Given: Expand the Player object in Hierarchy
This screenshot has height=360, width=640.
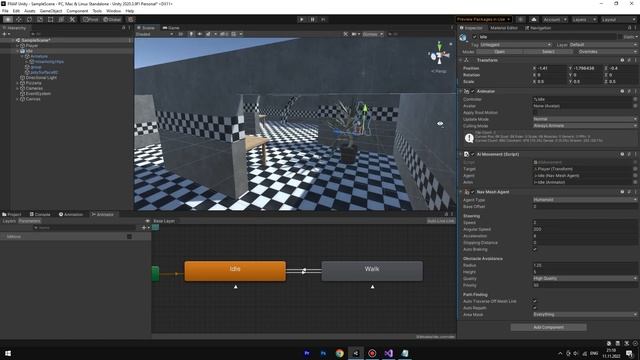Looking at the screenshot, I should (x=18, y=46).
